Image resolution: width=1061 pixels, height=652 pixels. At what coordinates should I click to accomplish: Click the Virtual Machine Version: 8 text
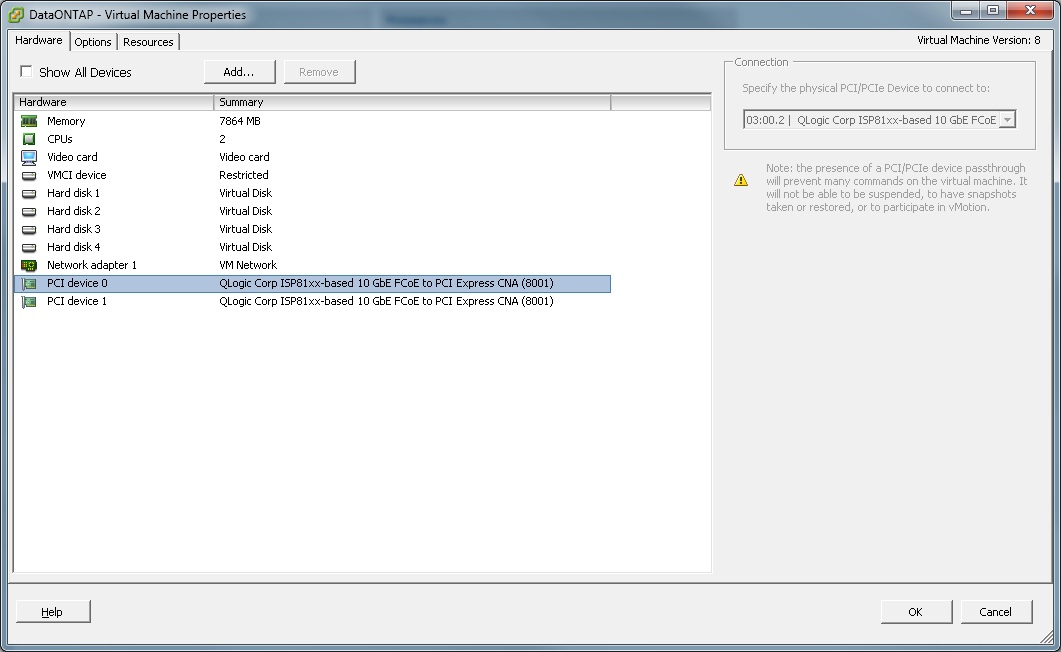[x=978, y=41]
